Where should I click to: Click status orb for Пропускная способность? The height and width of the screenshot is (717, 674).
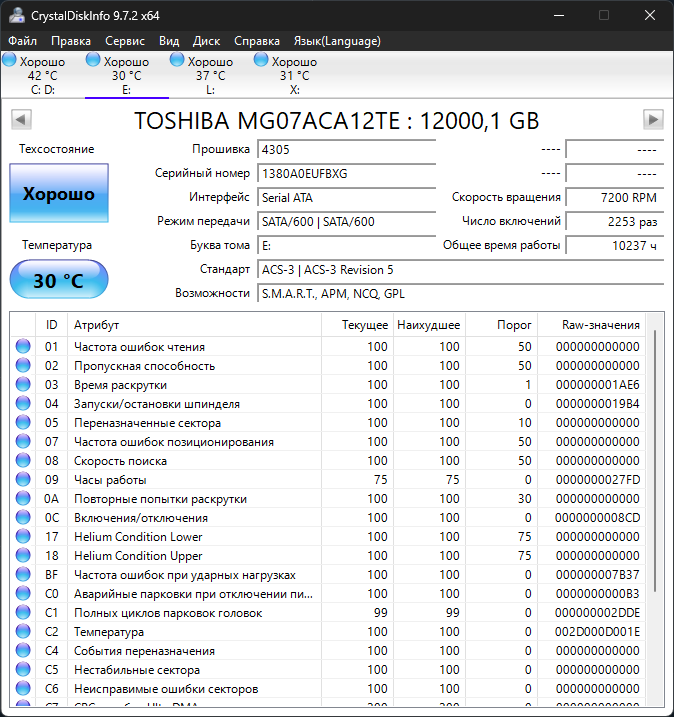tap(23, 365)
